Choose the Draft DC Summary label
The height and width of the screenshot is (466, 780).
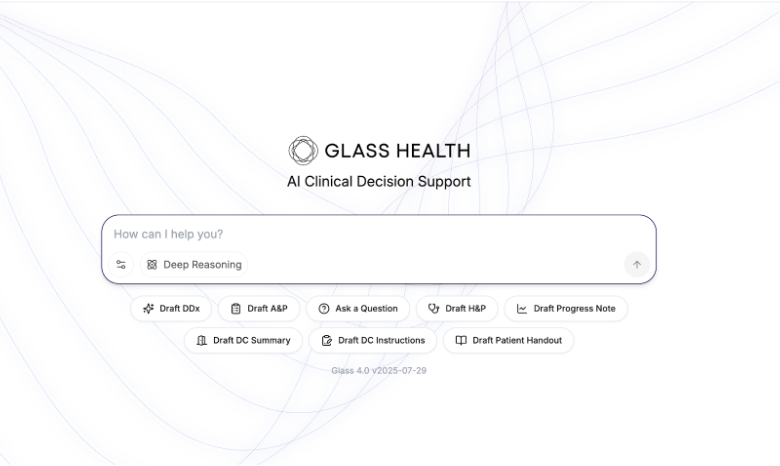pyautogui.click(x=251, y=340)
